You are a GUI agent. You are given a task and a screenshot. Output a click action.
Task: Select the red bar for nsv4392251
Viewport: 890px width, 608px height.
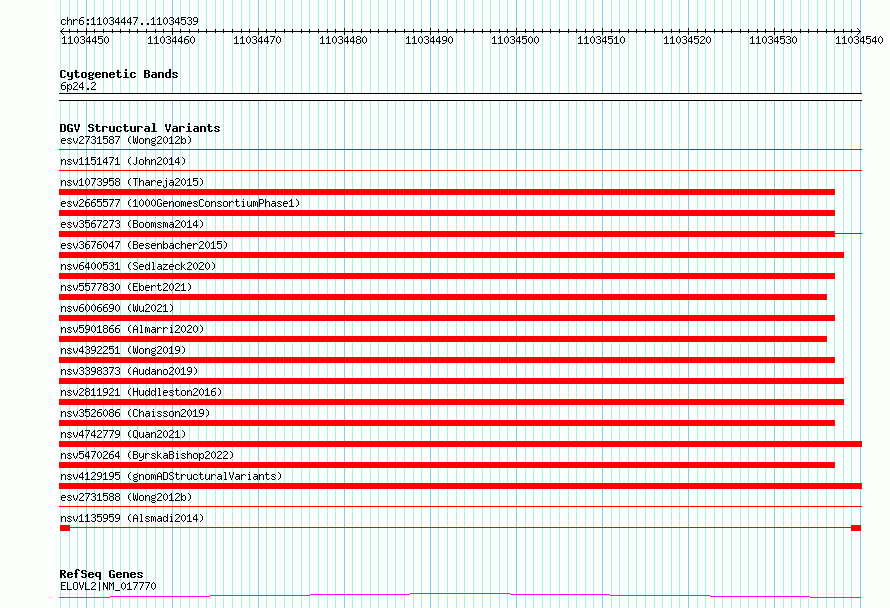(x=447, y=360)
